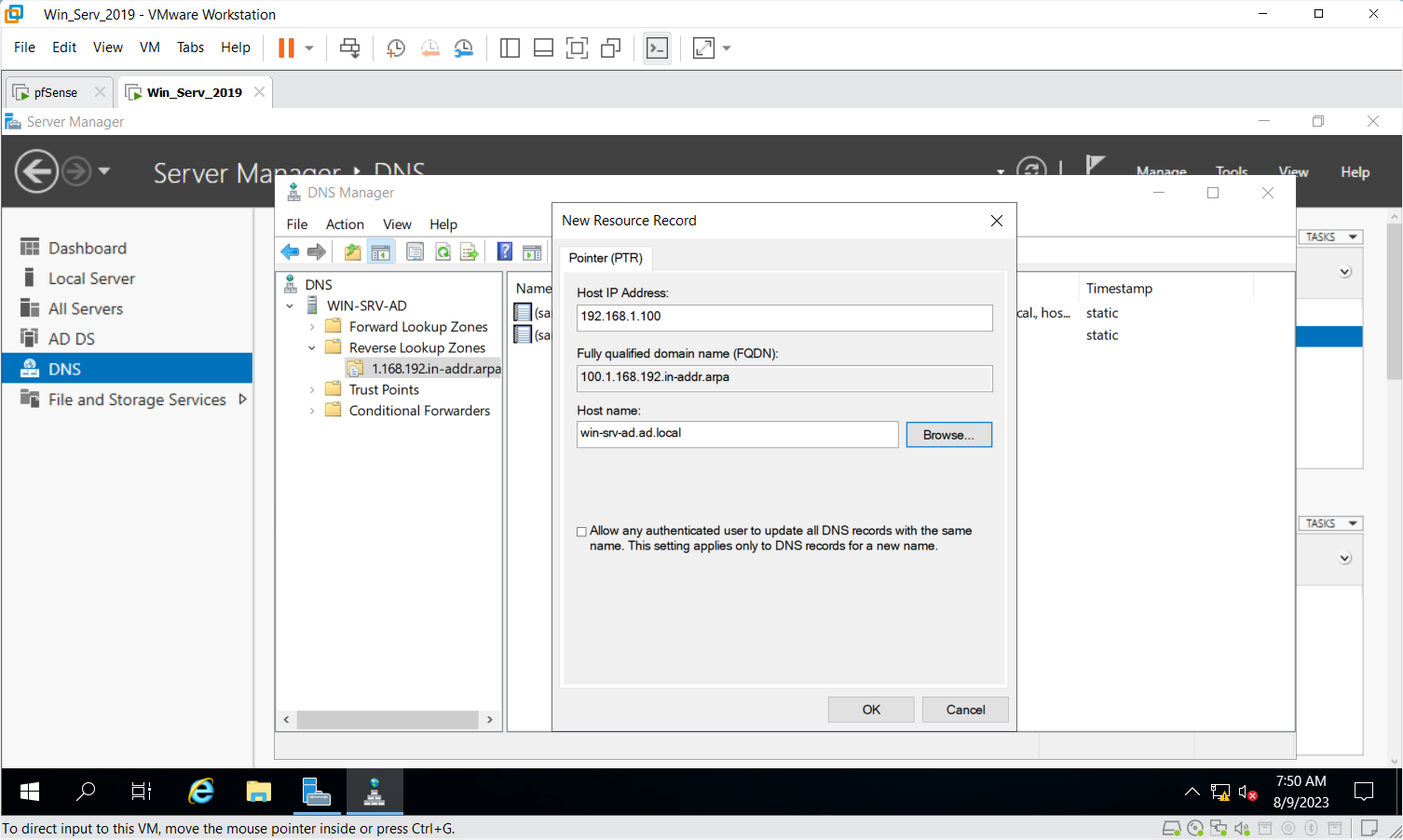Open the upper TASKS dropdown in Server Manager
1403x840 pixels.
pos(1330,237)
